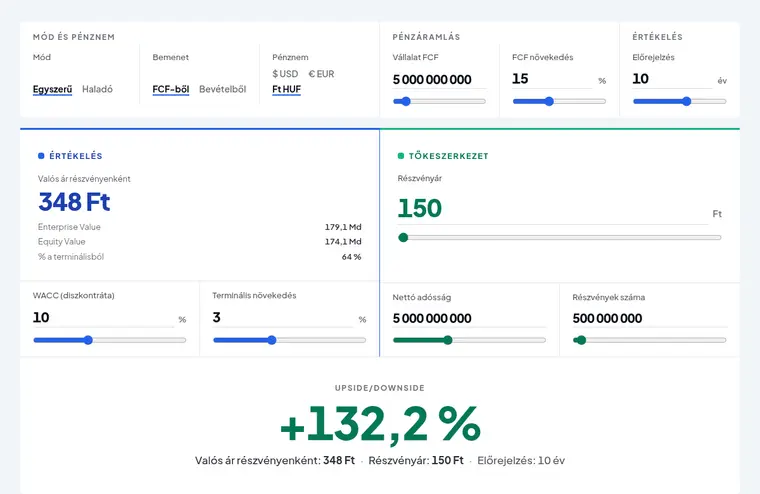Click the Előrejelzés slider handle
The height and width of the screenshot is (494, 760).
pos(686,101)
